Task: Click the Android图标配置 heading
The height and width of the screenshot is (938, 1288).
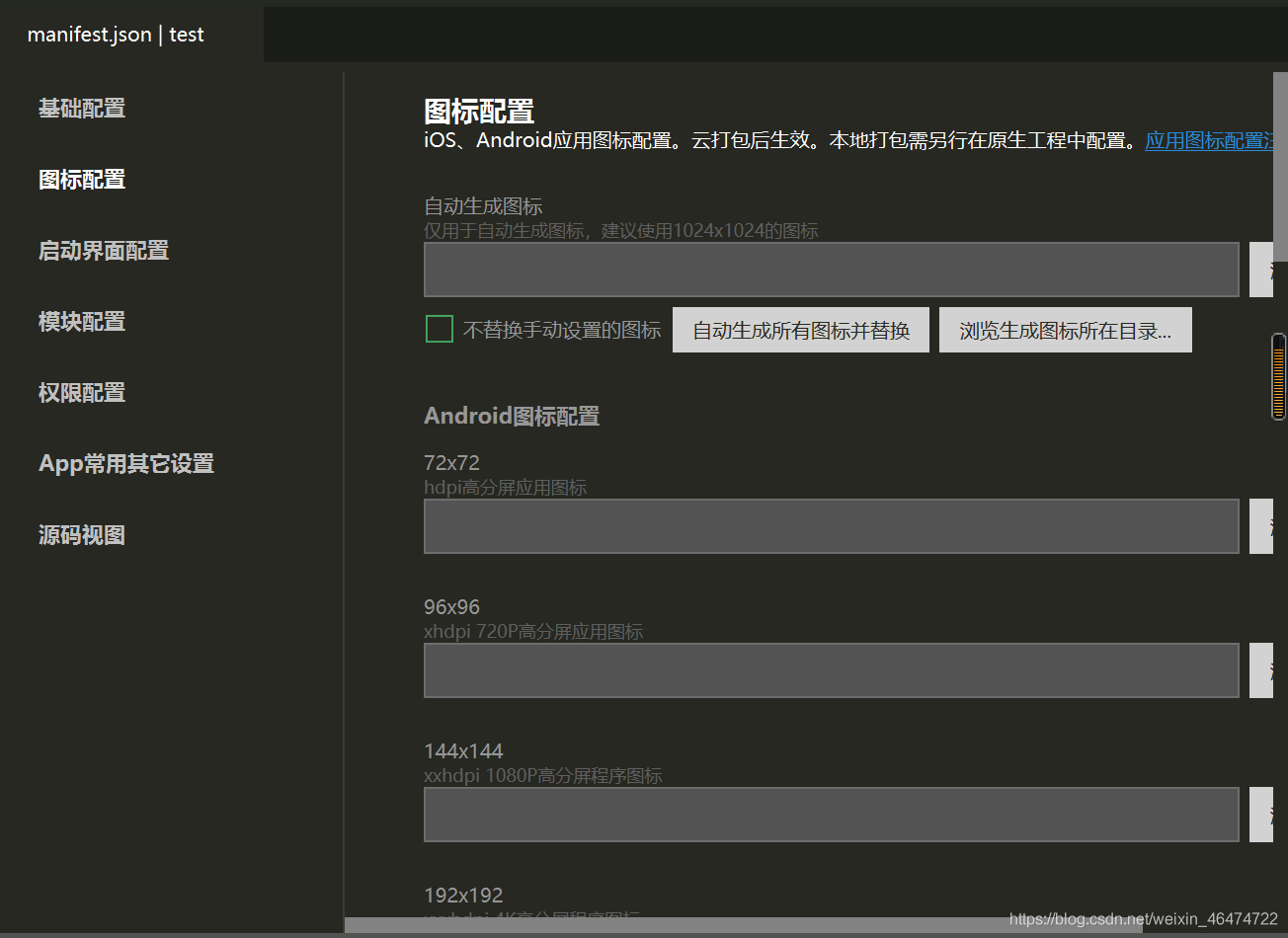Action: (x=512, y=416)
